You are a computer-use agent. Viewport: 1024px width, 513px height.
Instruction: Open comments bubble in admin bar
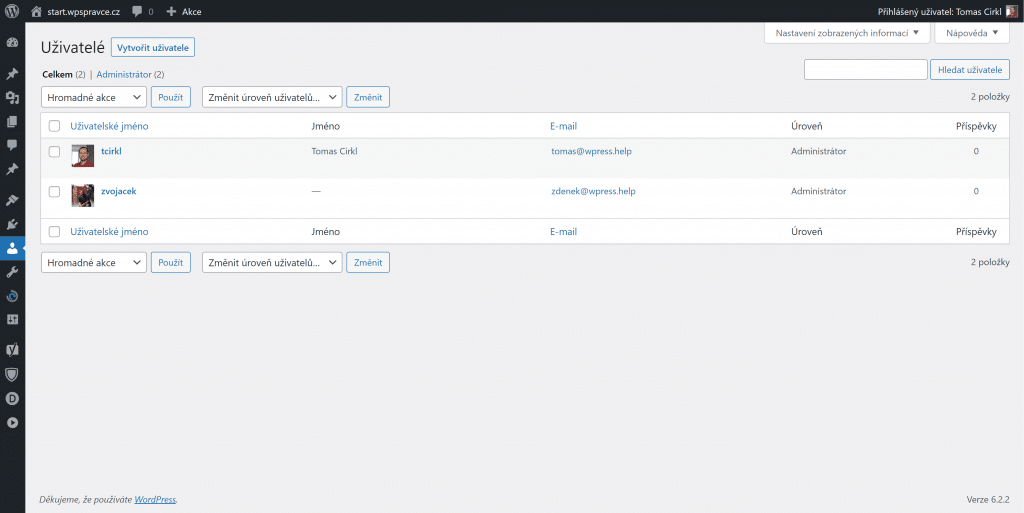(x=137, y=11)
